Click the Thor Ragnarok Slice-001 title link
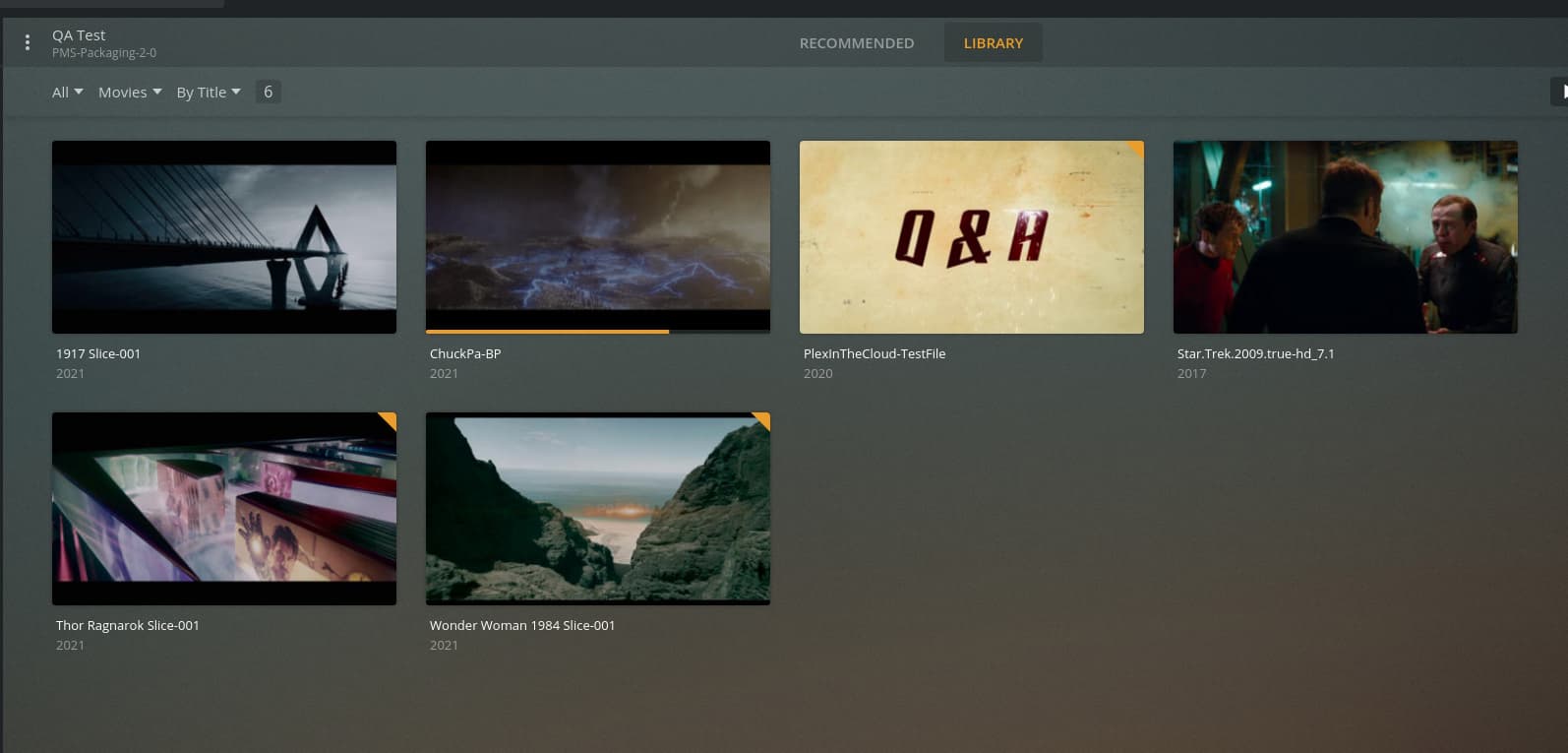 128,626
